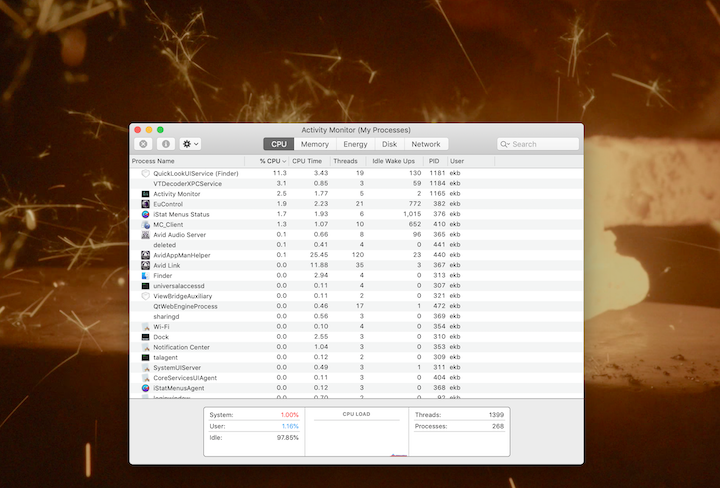
Task: Click the inspect process info icon
Action: 166,144
